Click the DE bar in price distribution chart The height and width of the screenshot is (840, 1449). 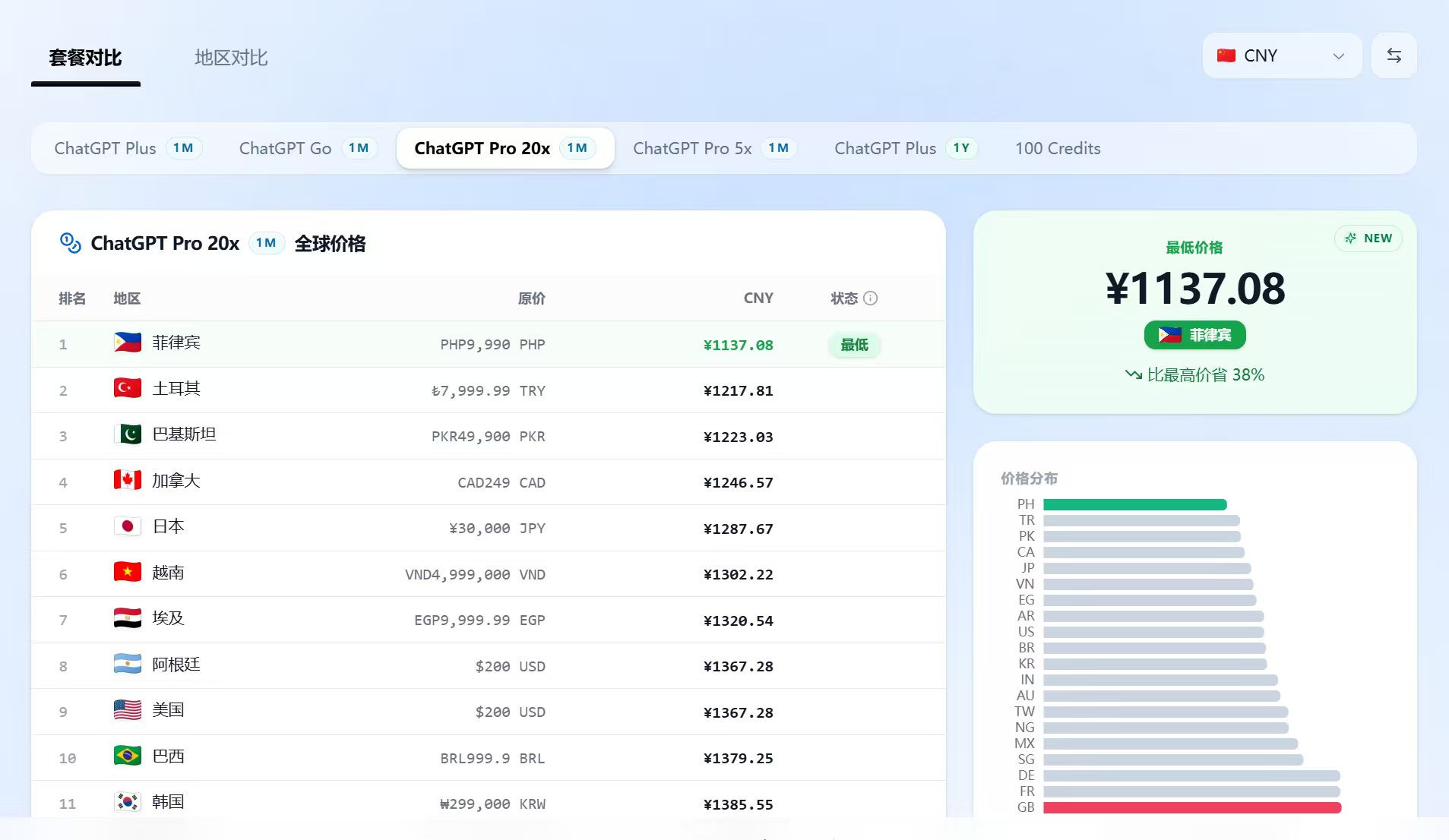[x=1191, y=775]
